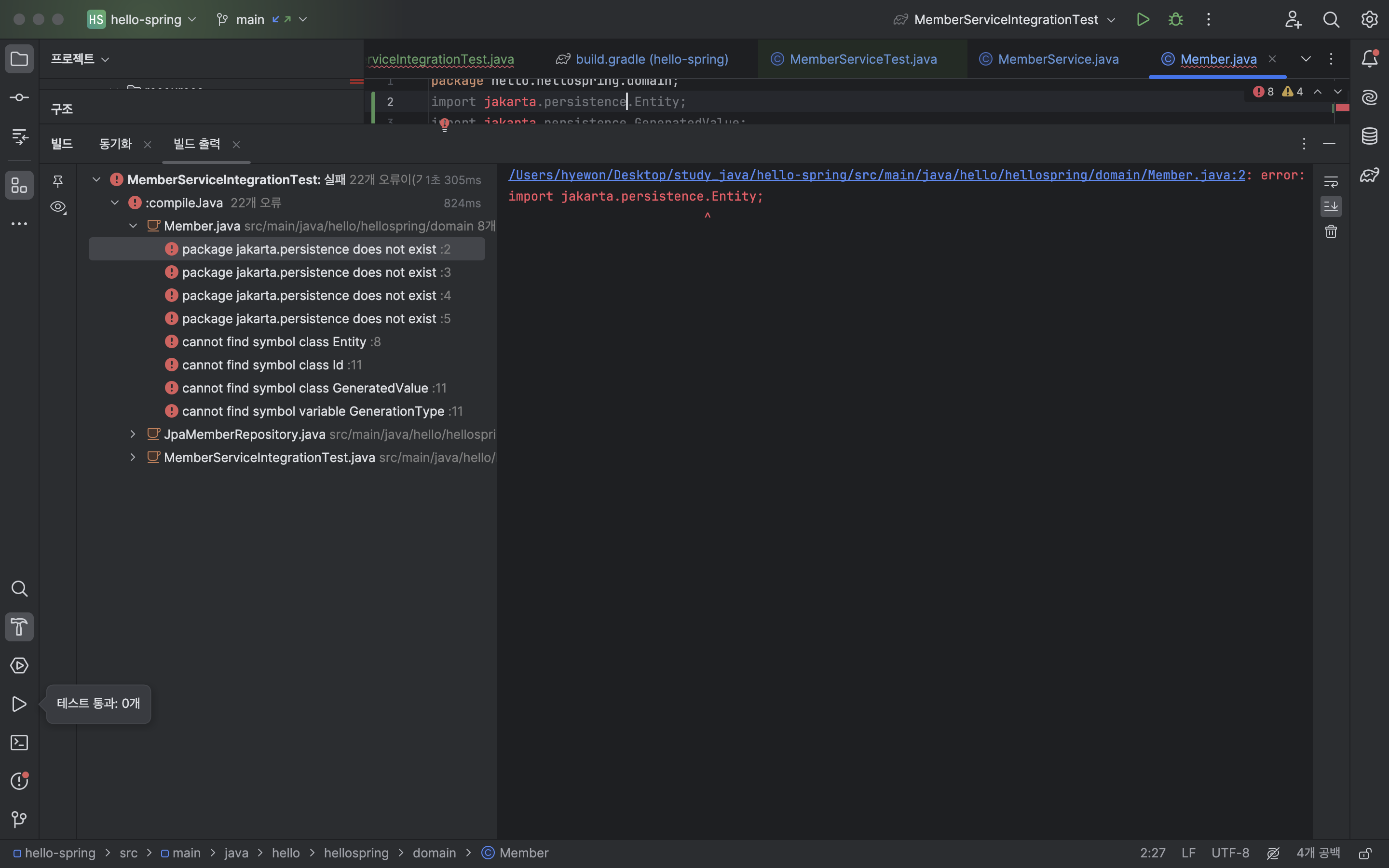Screen dimensions: 1389x868
Task: Show hidden editor tabs list chevron
Action: pos(1306,58)
